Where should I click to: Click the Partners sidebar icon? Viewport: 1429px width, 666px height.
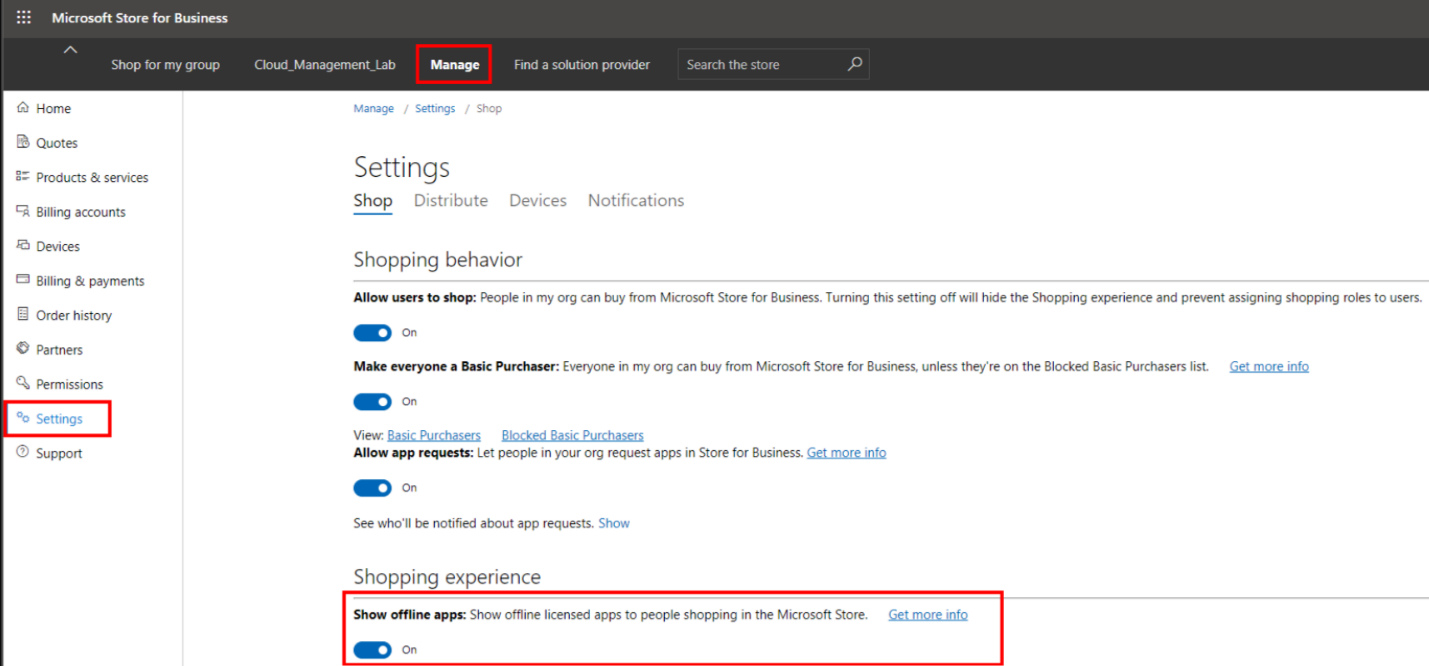click(x=23, y=349)
